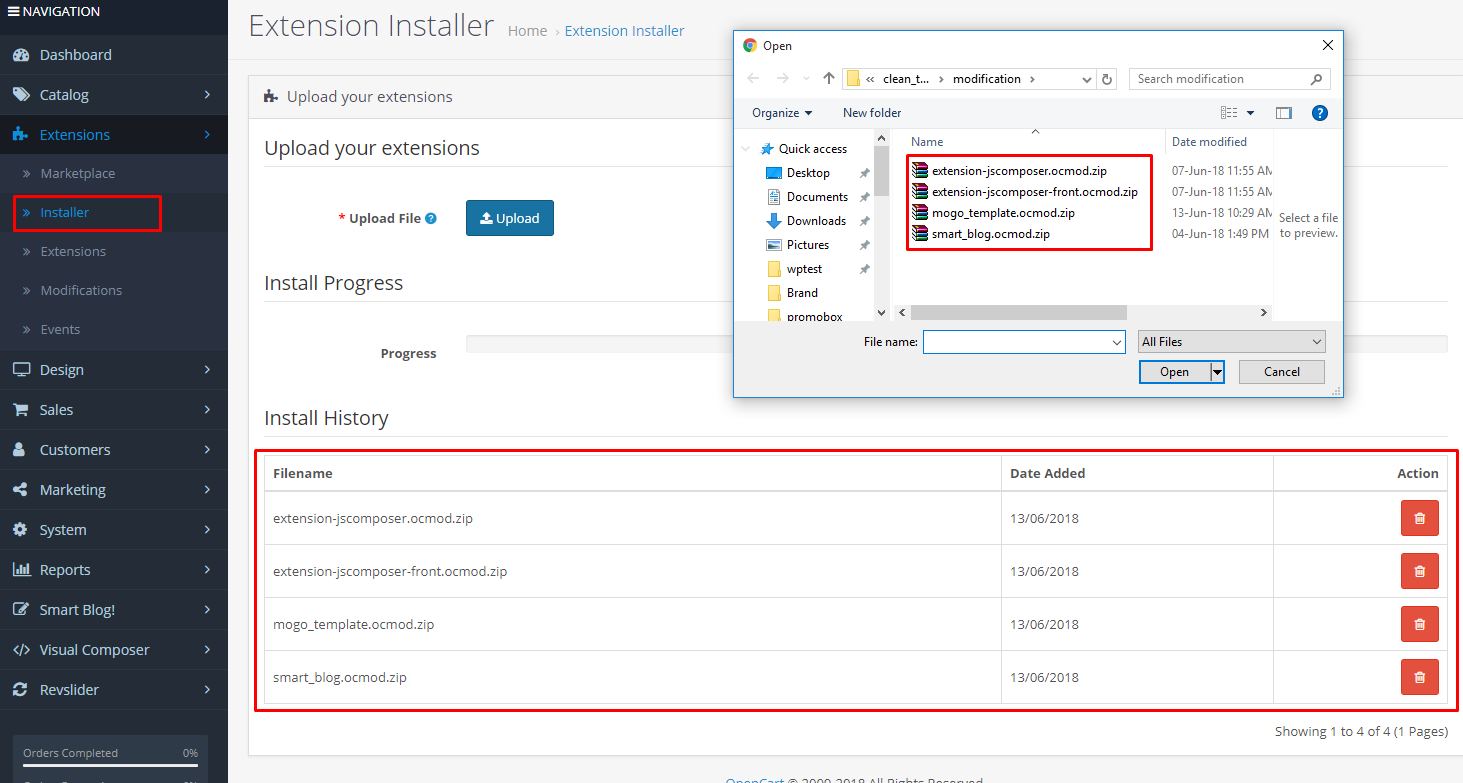Screen dimensions: 1463x783
Task: Select Pictures in the dialog folder tree
Action: (x=808, y=245)
